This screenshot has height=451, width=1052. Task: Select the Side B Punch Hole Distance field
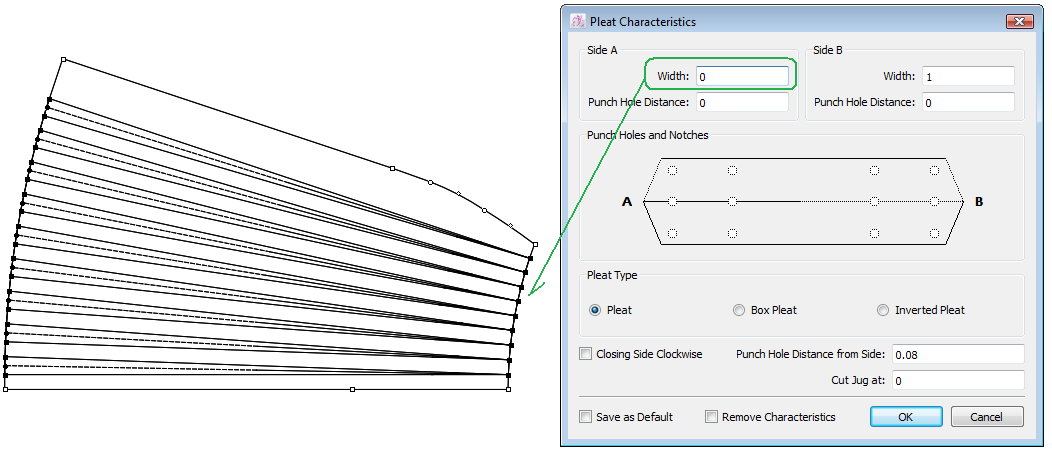pos(968,102)
